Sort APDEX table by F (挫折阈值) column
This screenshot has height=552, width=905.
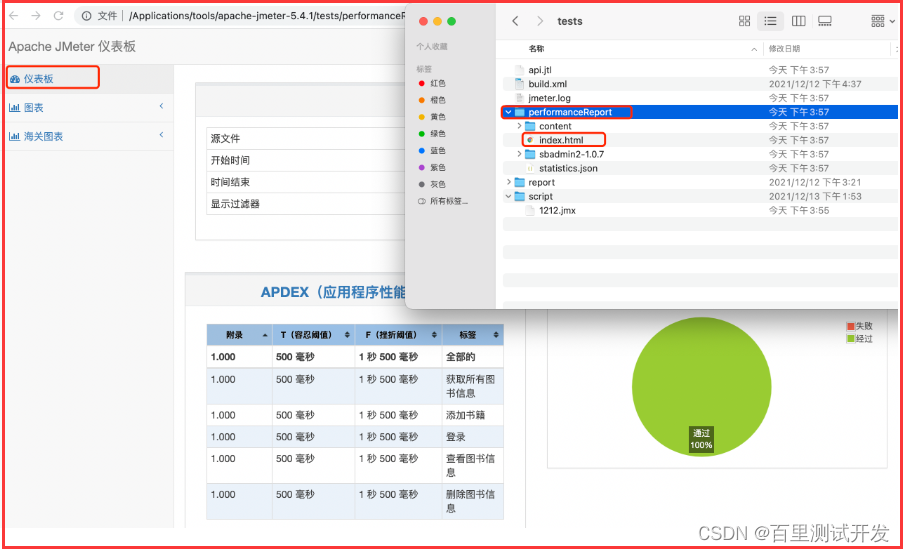(x=399, y=335)
